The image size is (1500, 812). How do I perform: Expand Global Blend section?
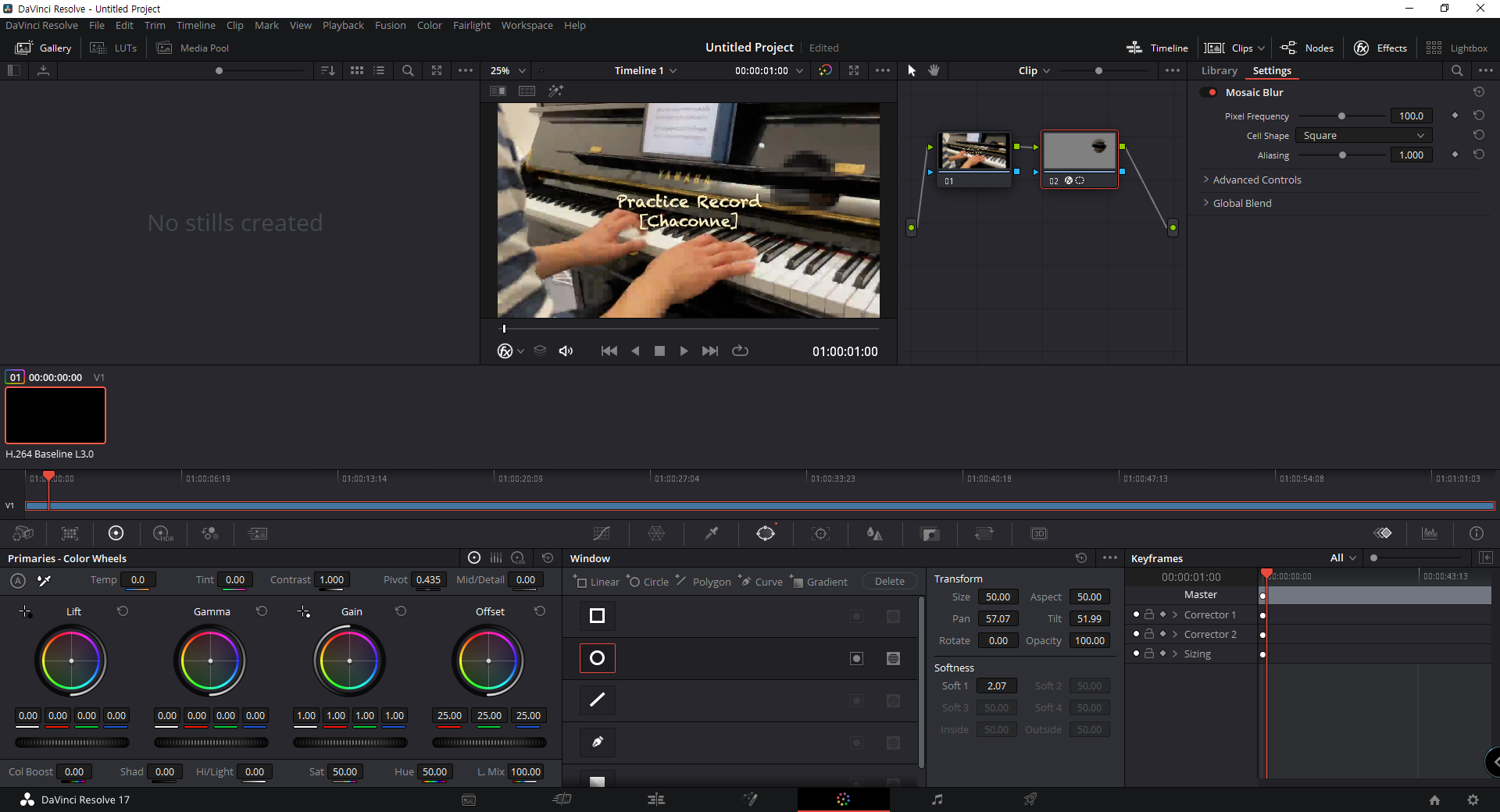(1237, 203)
